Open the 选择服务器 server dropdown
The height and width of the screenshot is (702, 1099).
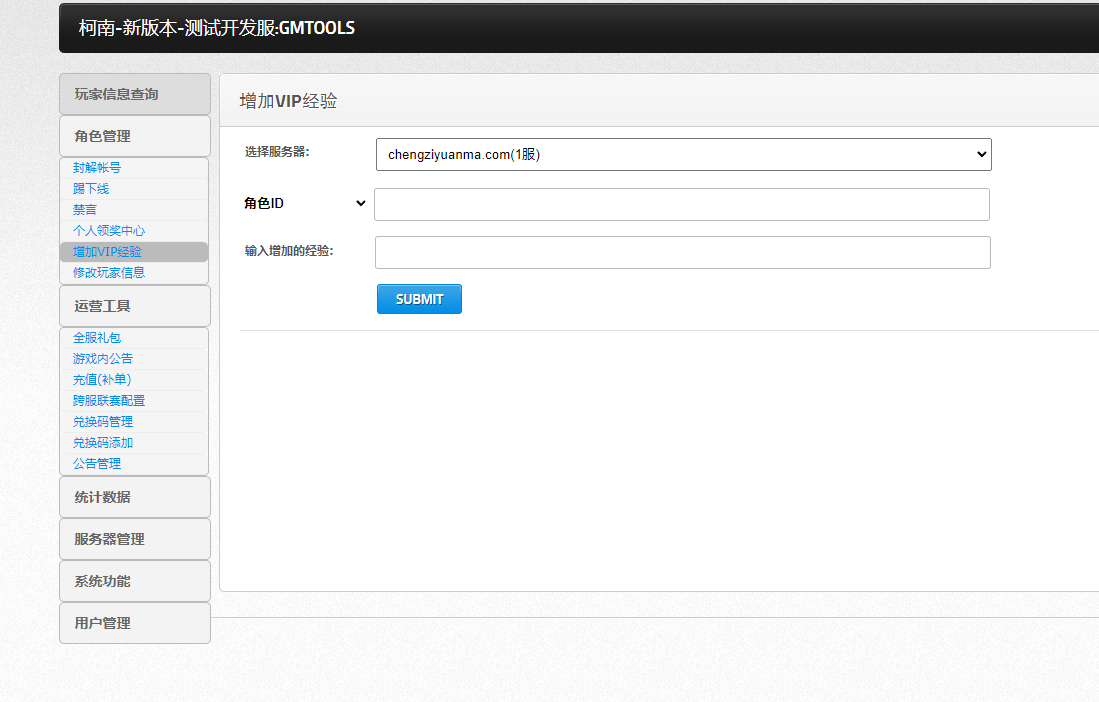pyautogui.click(x=683, y=154)
